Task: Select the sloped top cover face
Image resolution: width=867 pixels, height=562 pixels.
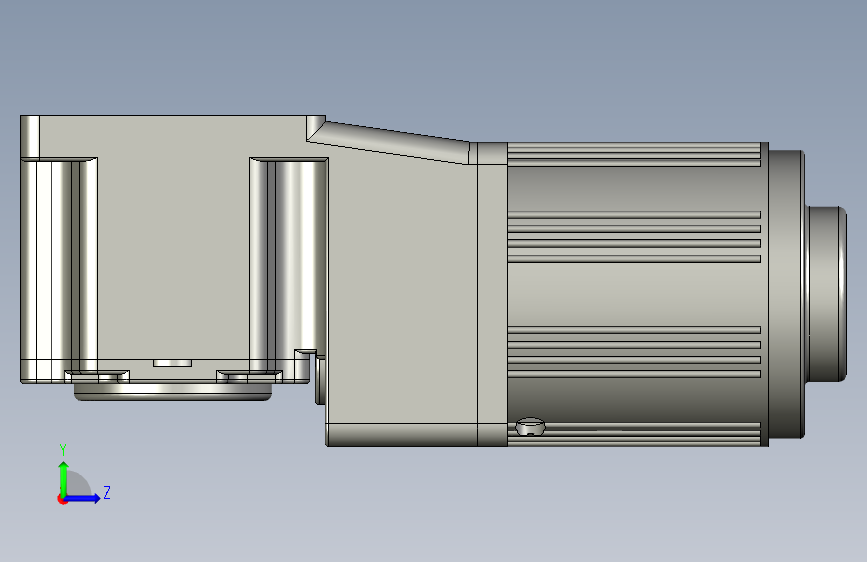Action: [393, 142]
